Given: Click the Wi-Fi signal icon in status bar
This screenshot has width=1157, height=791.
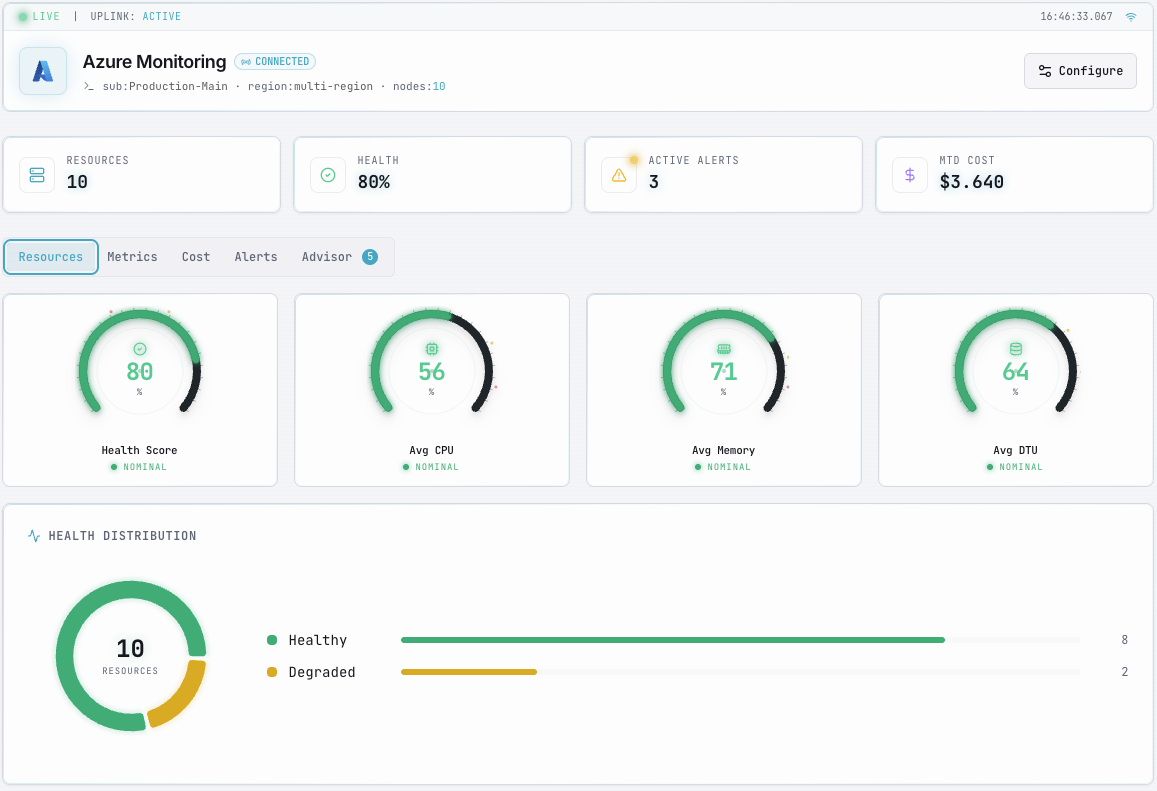Looking at the screenshot, I should click(x=1131, y=17).
